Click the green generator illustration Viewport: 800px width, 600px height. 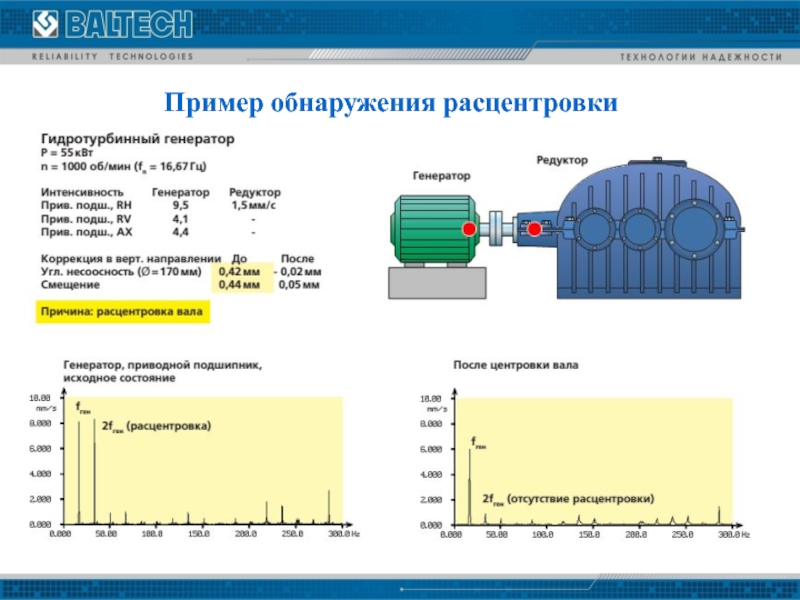click(433, 230)
